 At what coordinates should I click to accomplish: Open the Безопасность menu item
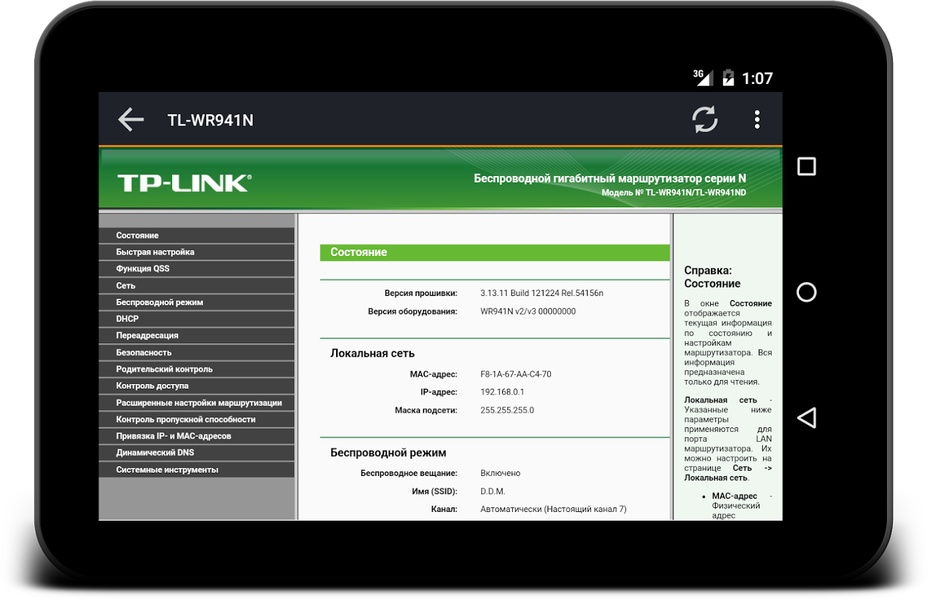point(196,352)
